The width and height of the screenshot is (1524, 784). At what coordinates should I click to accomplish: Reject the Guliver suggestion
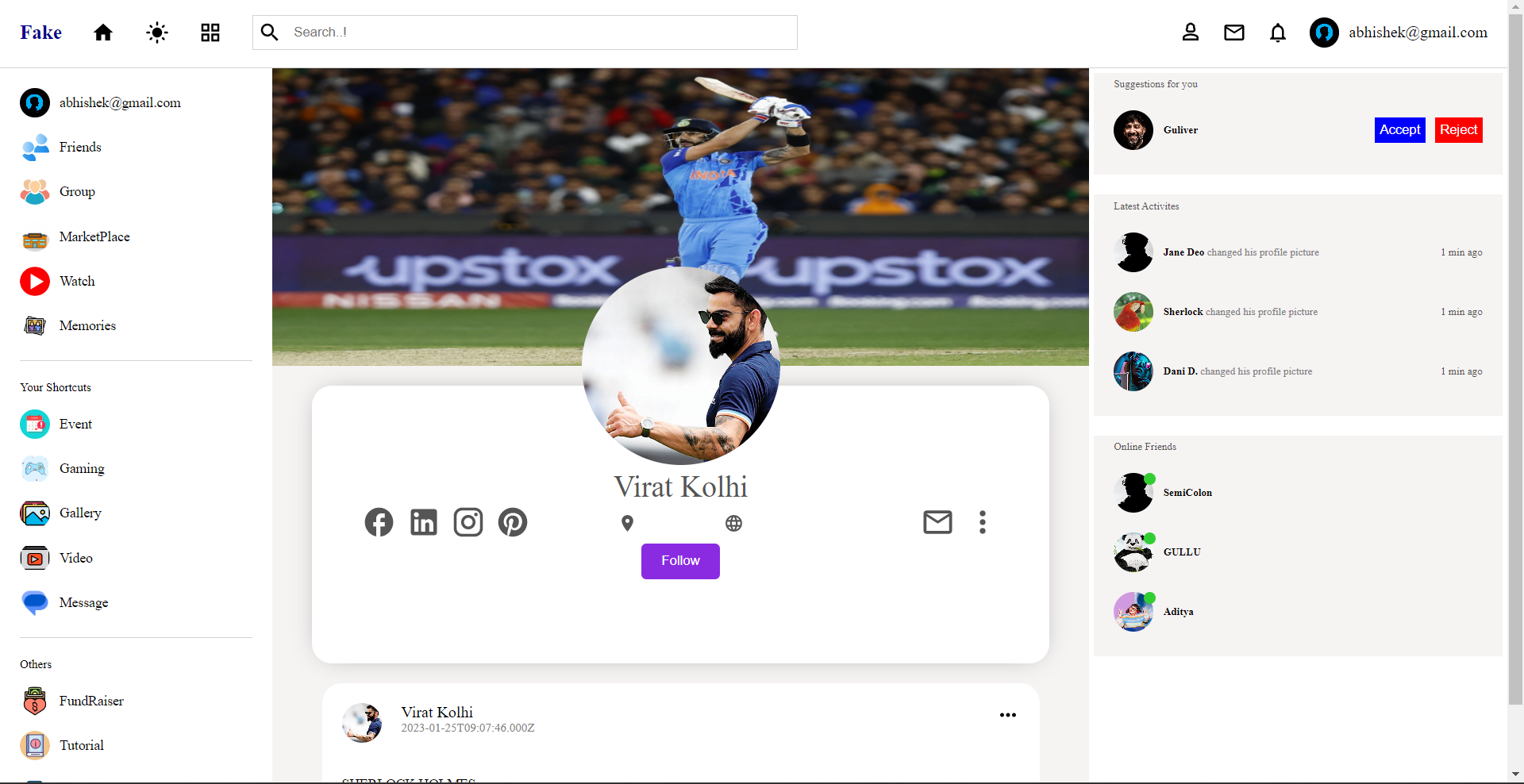click(1458, 130)
